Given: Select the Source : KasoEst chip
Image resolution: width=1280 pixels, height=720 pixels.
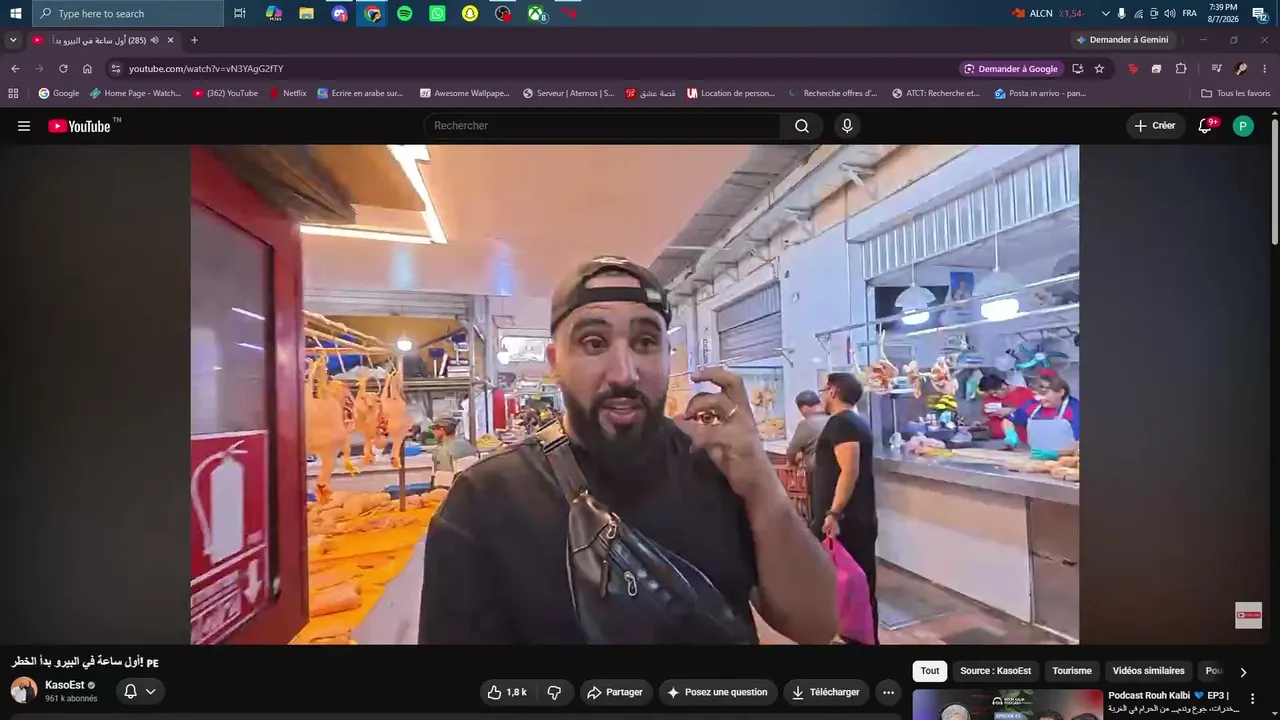Looking at the screenshot, I should [995, 671].
